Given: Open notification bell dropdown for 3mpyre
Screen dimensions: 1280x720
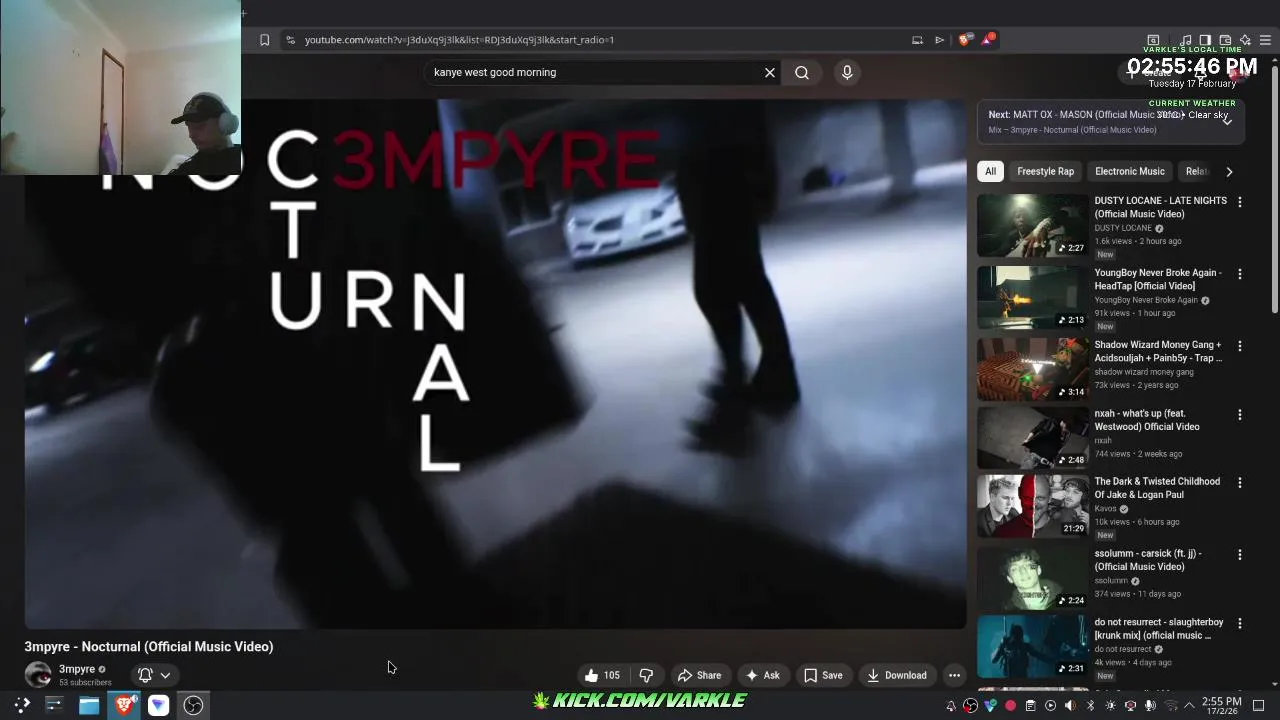Looking at the screenshot, I should (154, 675).
